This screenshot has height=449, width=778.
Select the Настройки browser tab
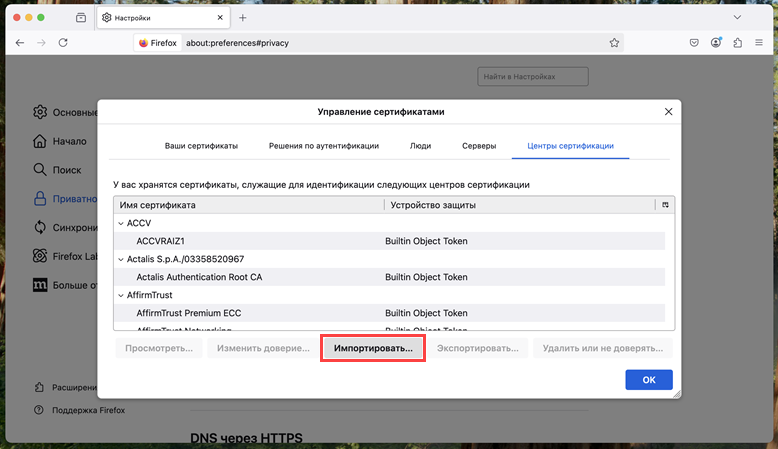coord(161,18)
